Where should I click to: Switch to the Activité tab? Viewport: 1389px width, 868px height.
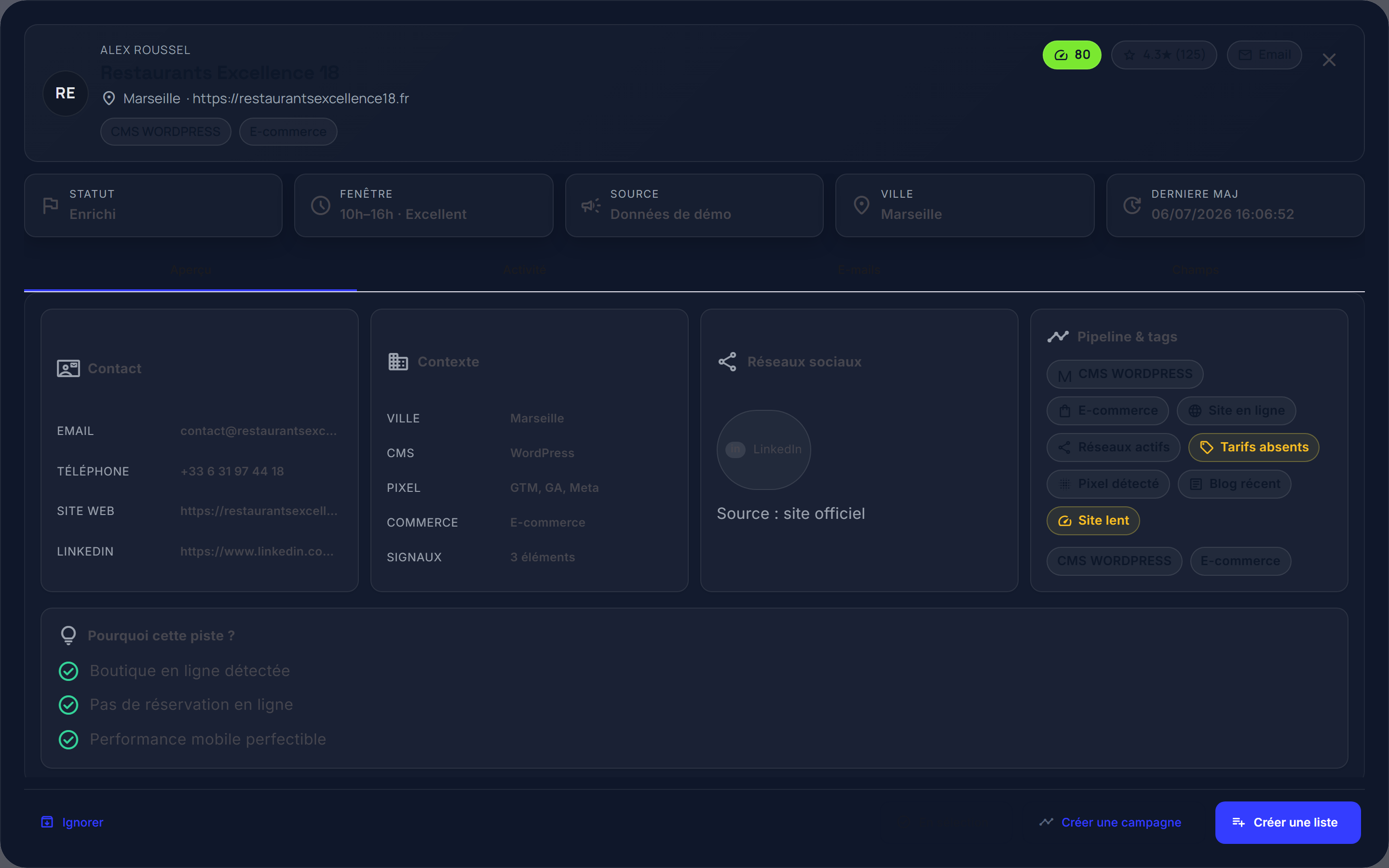pos(524,270)
